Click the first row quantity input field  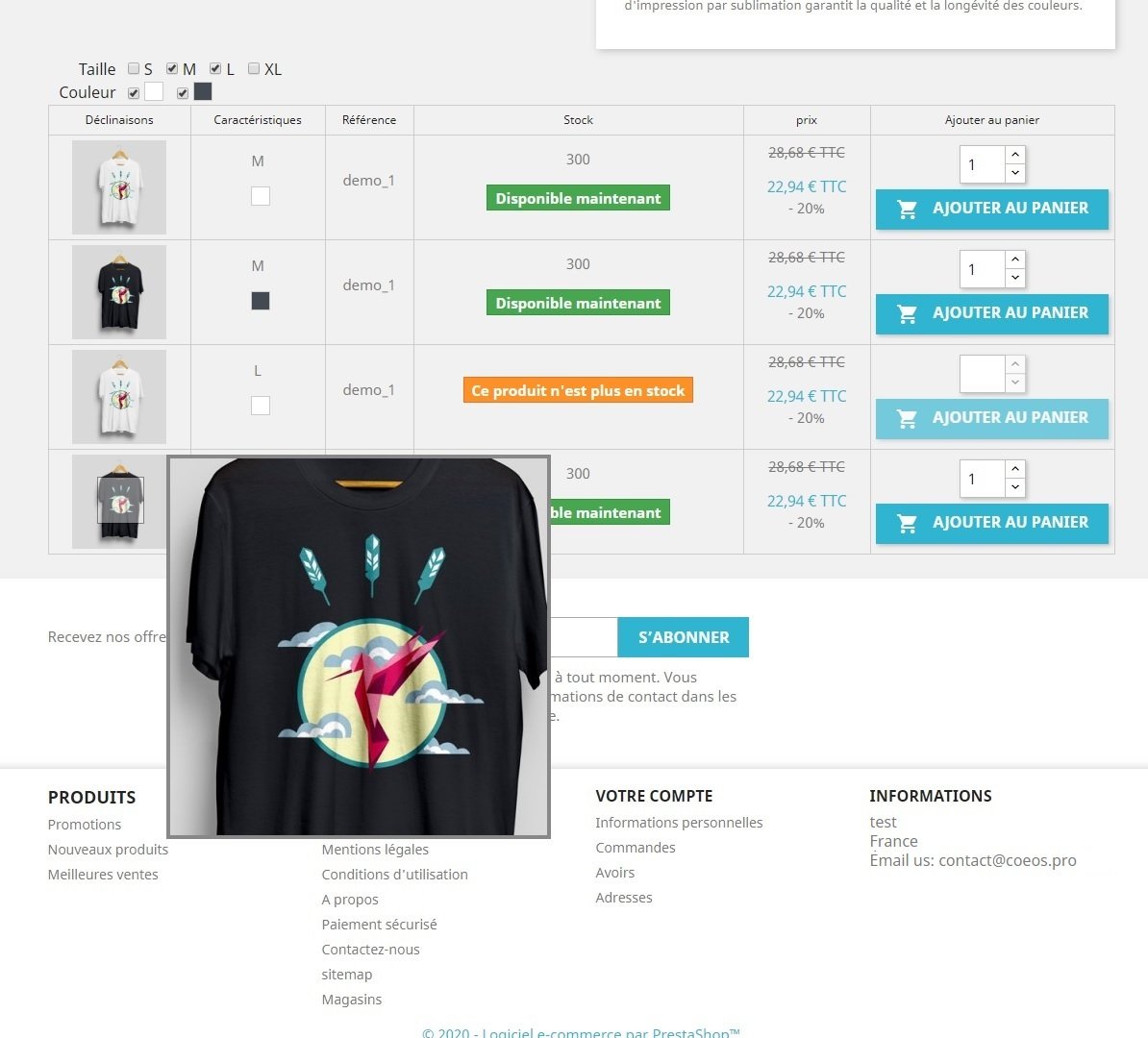982,164
